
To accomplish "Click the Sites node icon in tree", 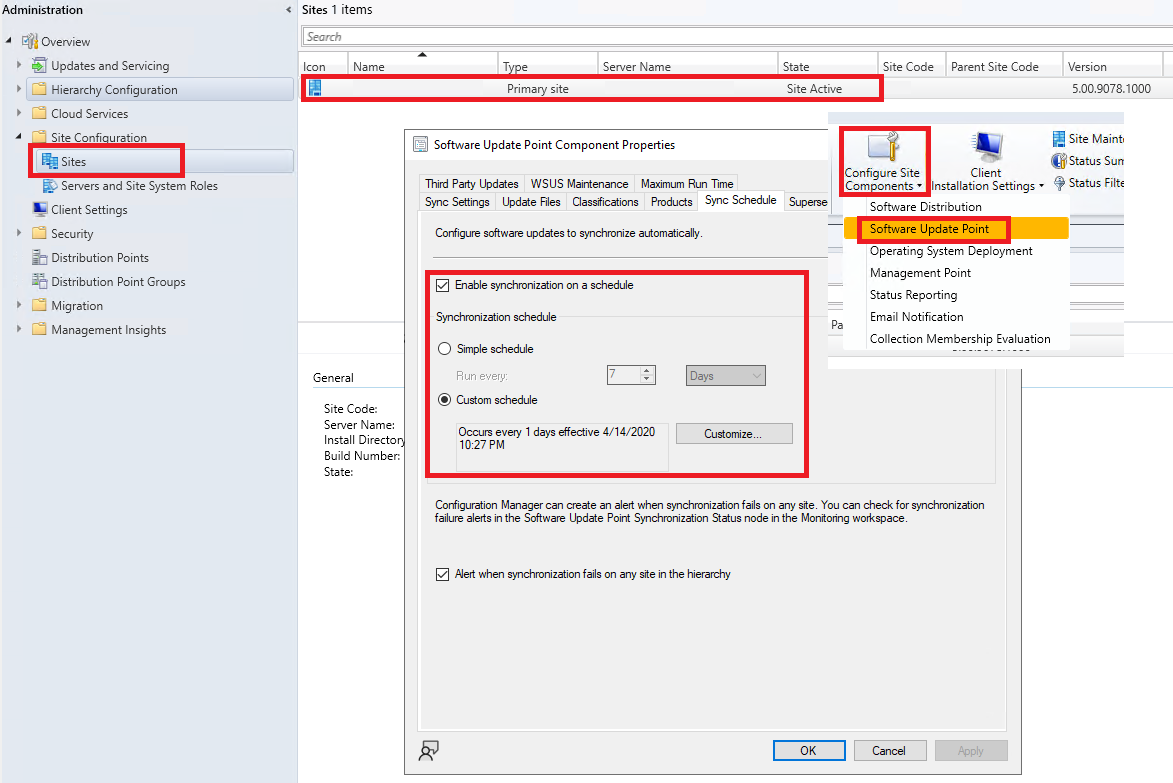I will (50, 161).
